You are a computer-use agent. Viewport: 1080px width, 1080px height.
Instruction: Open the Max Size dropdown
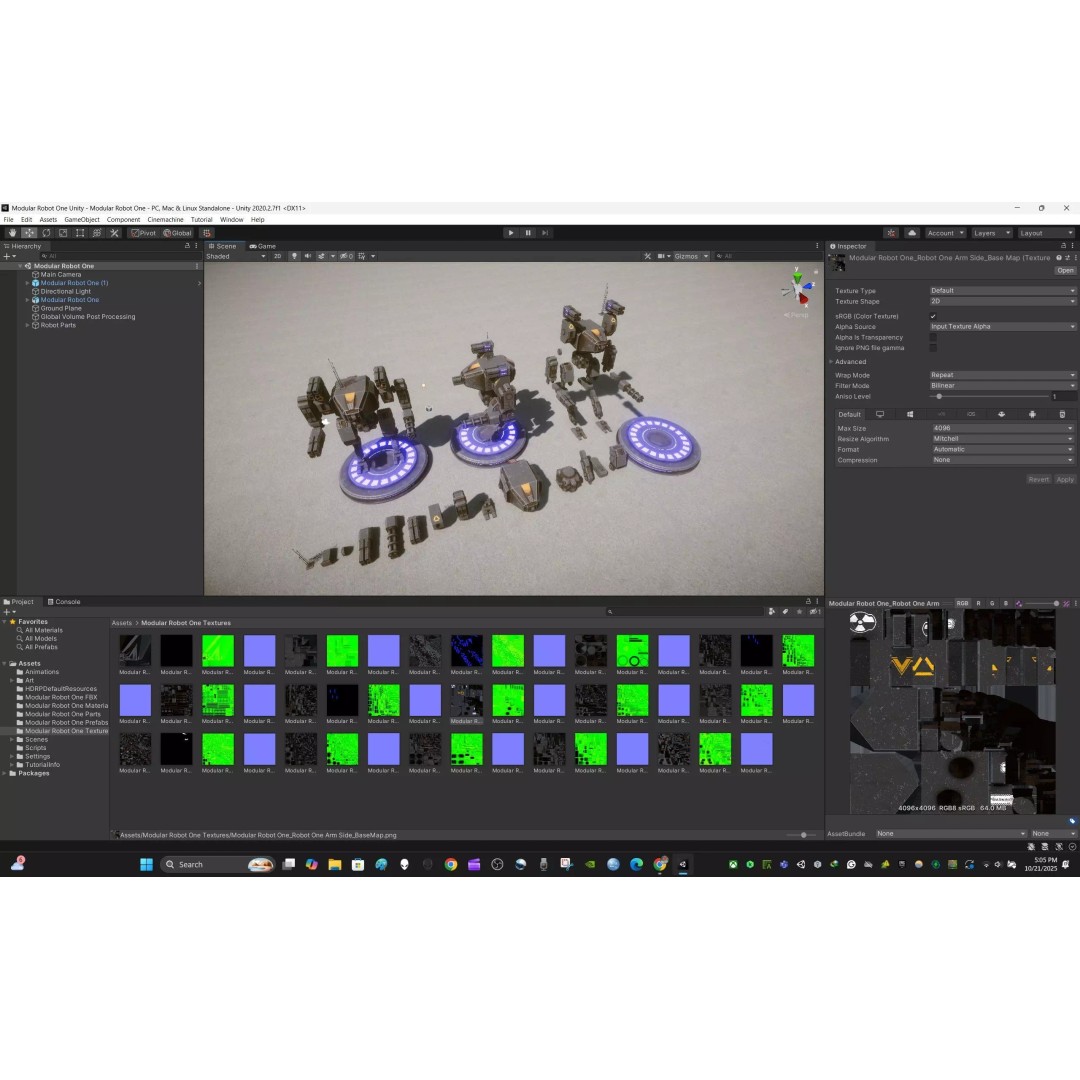coord(1003,428)
